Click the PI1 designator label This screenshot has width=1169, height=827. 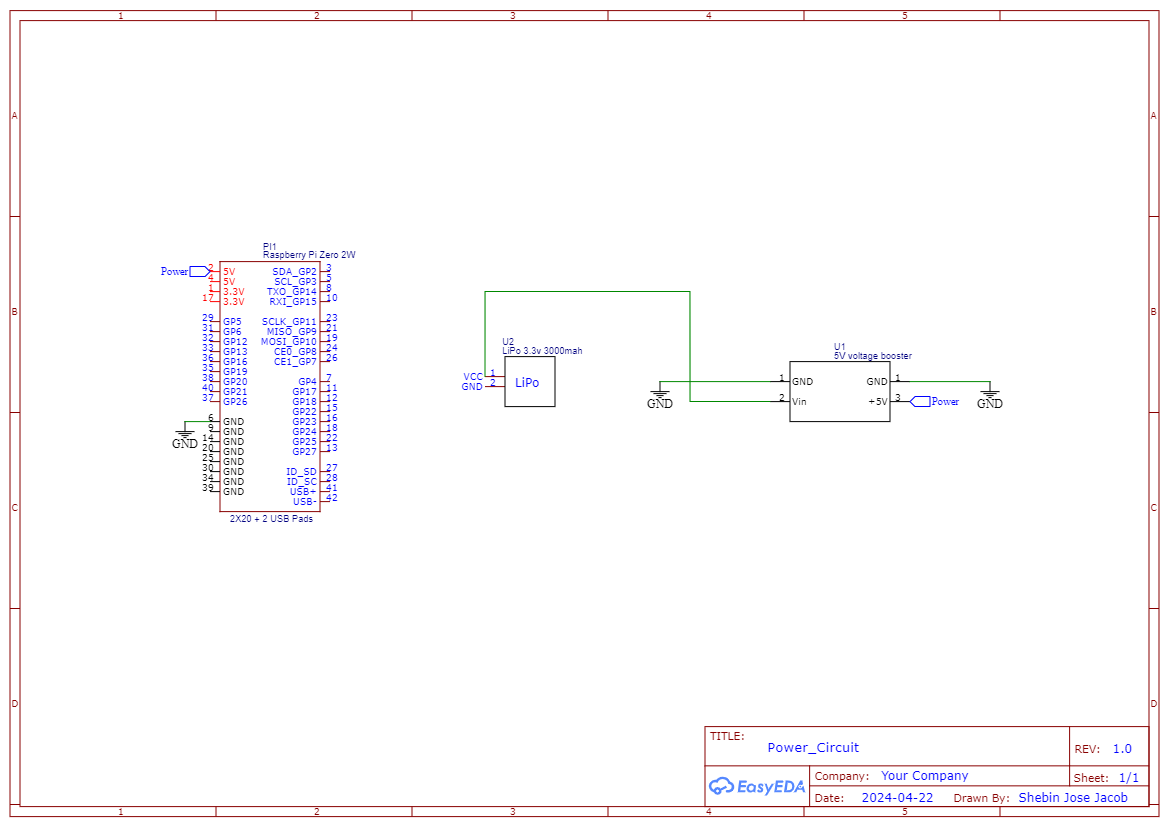[x=269, y=246]
